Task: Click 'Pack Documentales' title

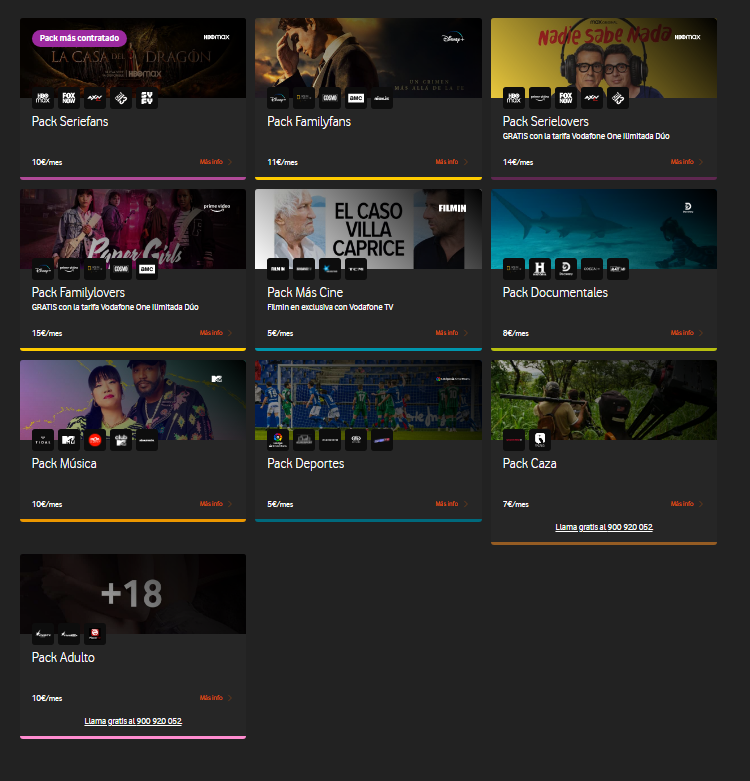Action: (555, 292)
